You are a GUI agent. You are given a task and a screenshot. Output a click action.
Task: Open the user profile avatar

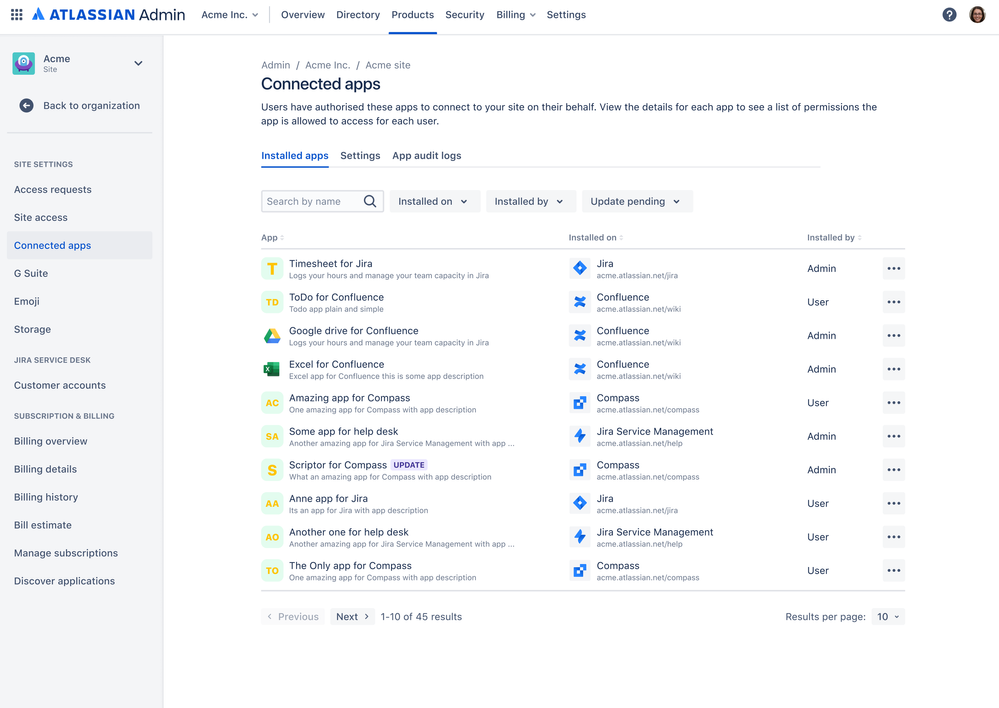[977, 15]
